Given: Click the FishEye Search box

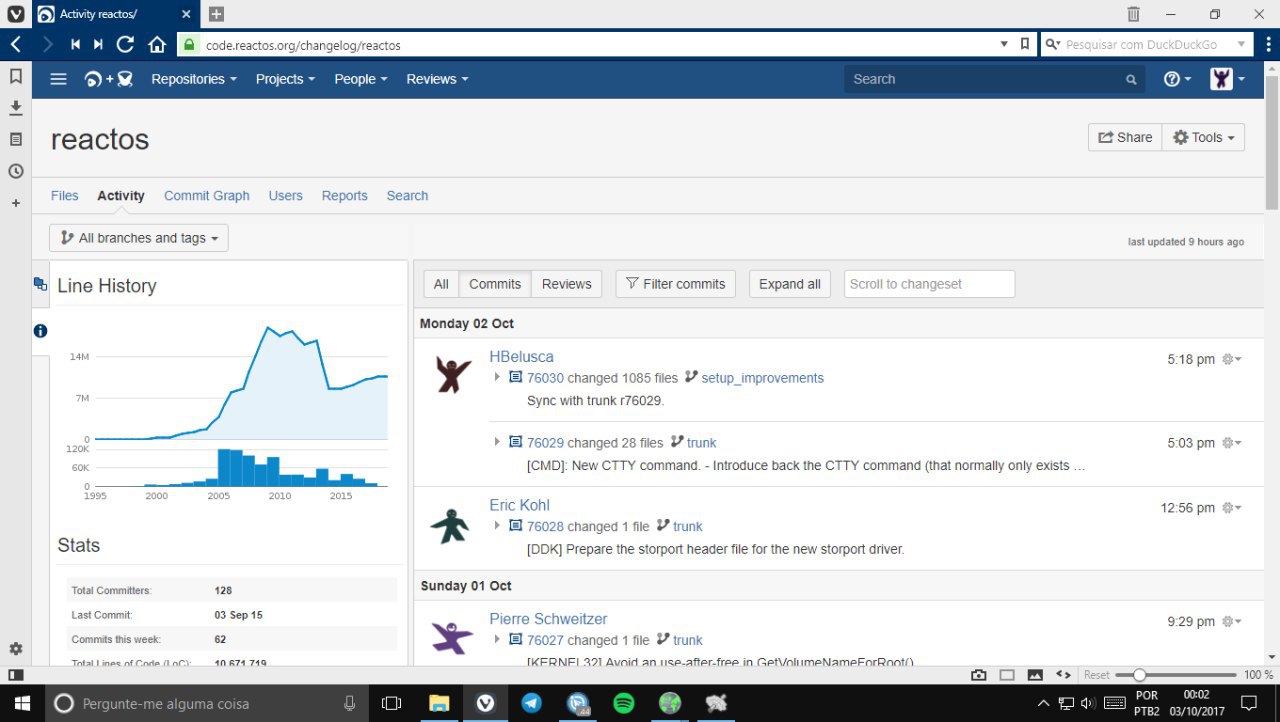Looking at the screenshot, I should pos(994,79).
